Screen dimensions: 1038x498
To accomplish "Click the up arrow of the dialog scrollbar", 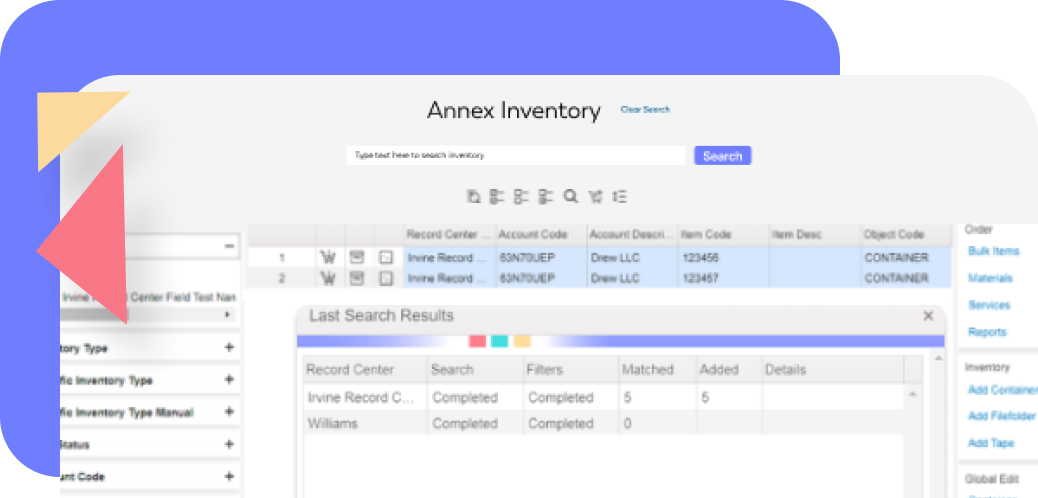I will point(937,358).
